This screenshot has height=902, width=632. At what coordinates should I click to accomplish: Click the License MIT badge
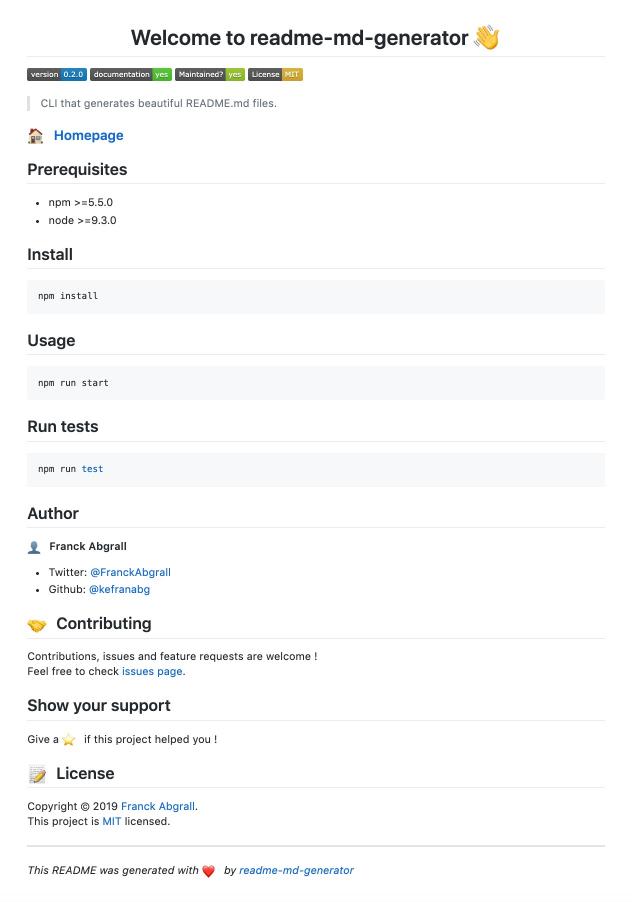(x=275, y=74)
